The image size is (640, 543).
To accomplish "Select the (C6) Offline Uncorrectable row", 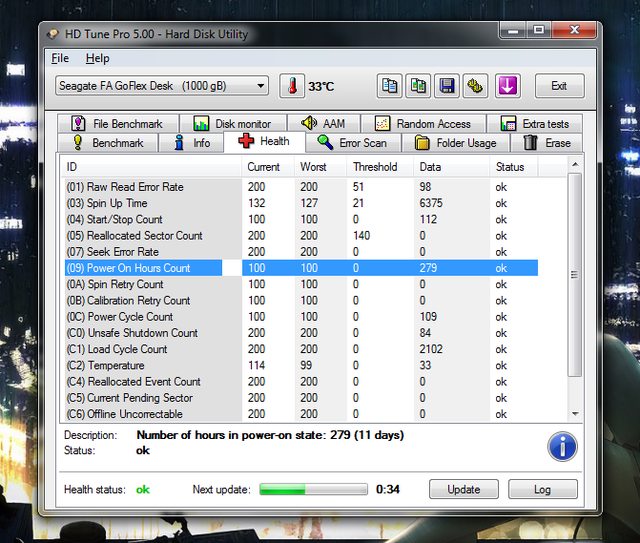I will click(x=301, y=414).
